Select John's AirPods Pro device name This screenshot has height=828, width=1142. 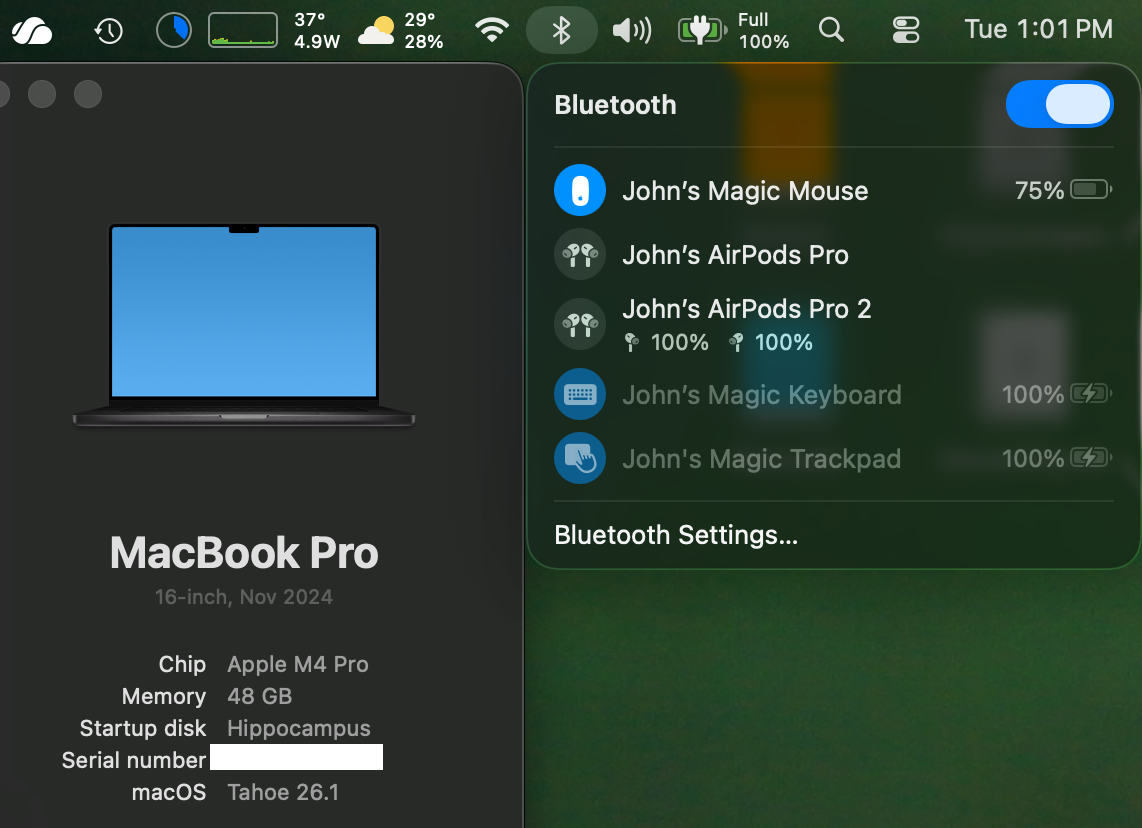(735, 255)
